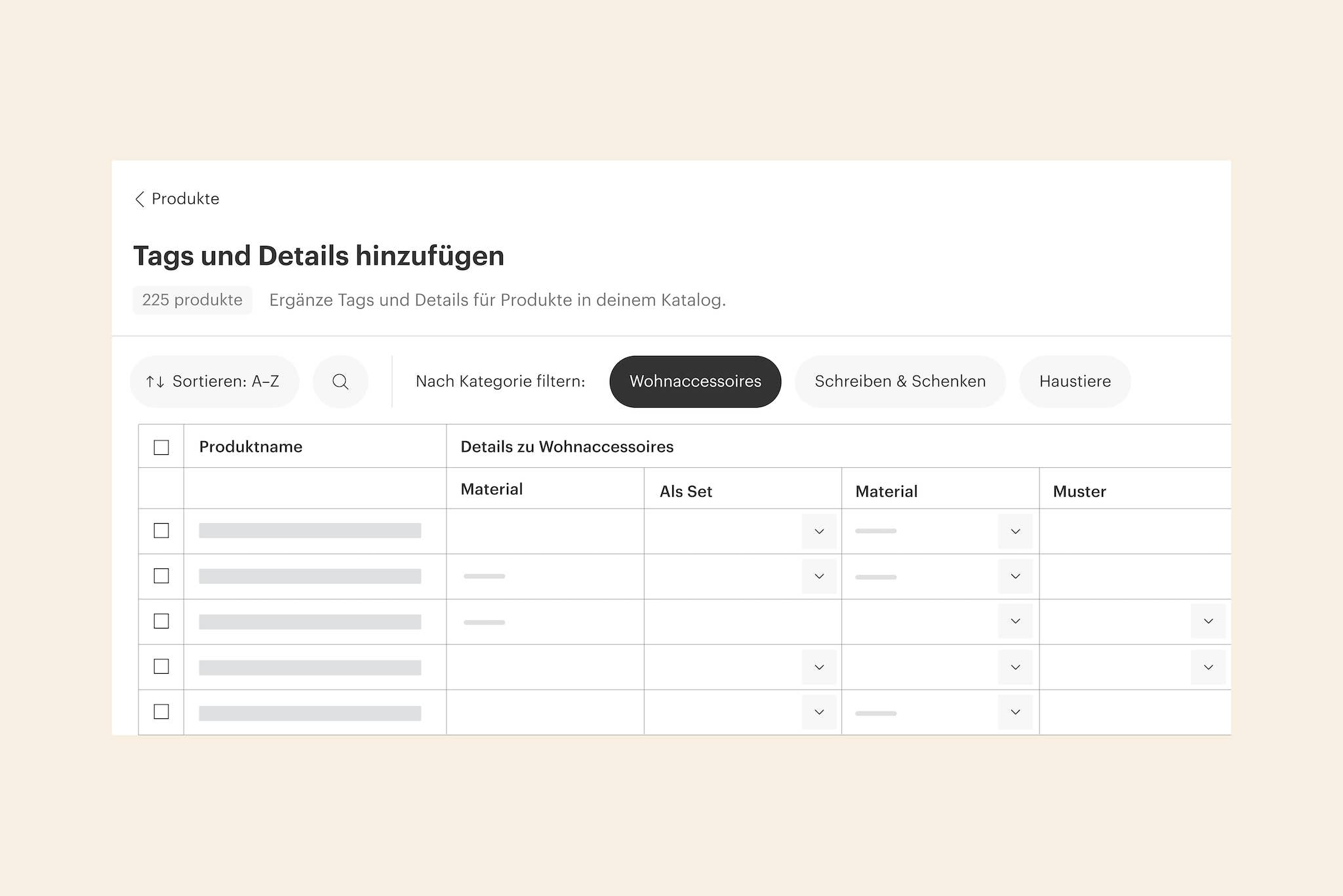The image size is (1343, 896).
Task: Click the sort arrows icon
Action: 155,381
